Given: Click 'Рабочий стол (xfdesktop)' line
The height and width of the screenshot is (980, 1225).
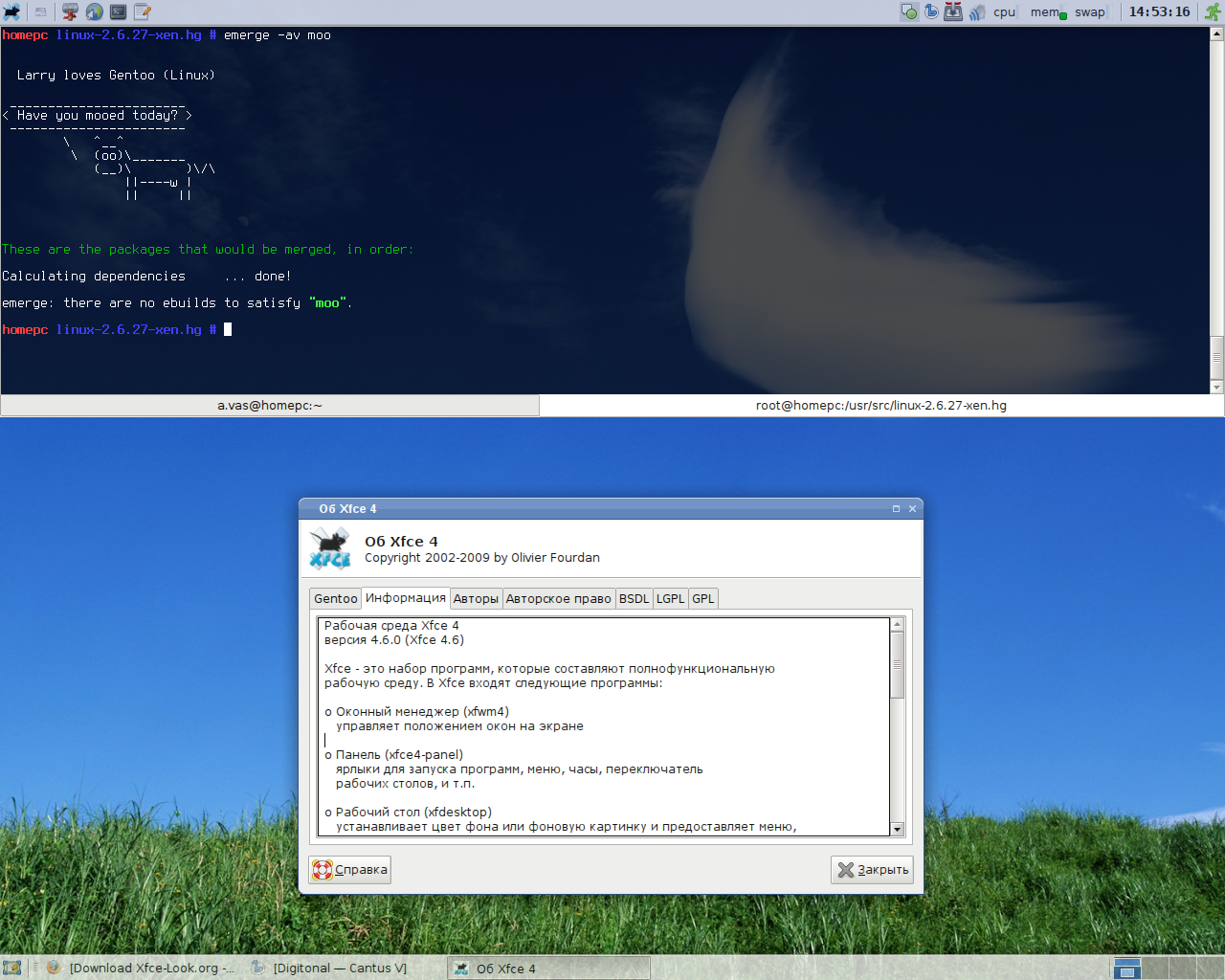Looking at the screenshot, I should click(x=409, y=813).
